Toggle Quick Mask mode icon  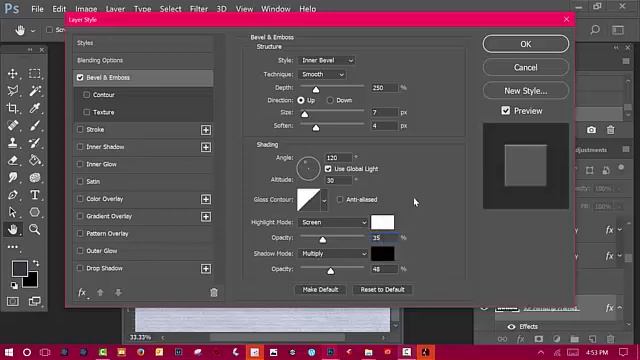click(x=13, y=301)
